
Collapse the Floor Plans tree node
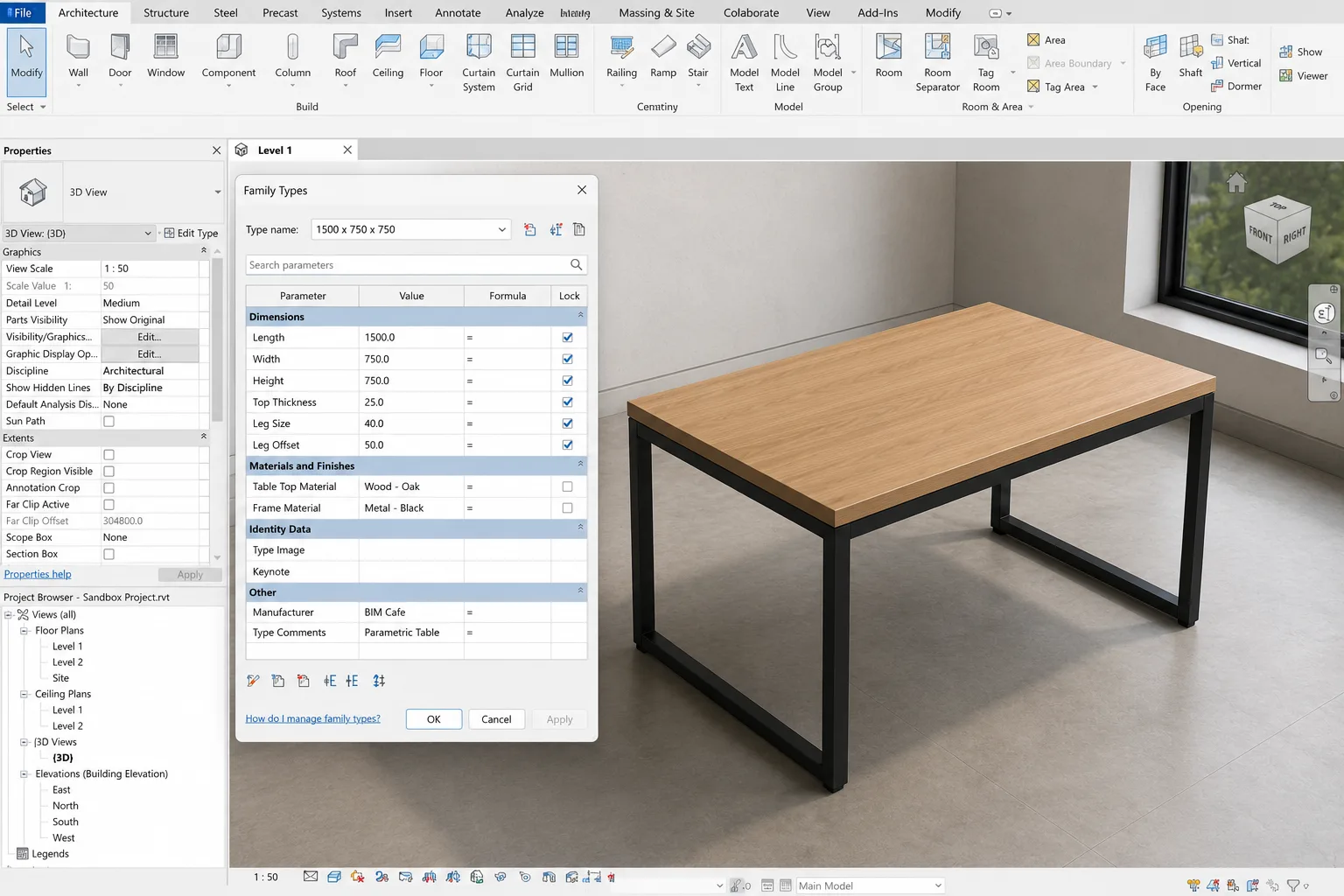coord(24,631)
